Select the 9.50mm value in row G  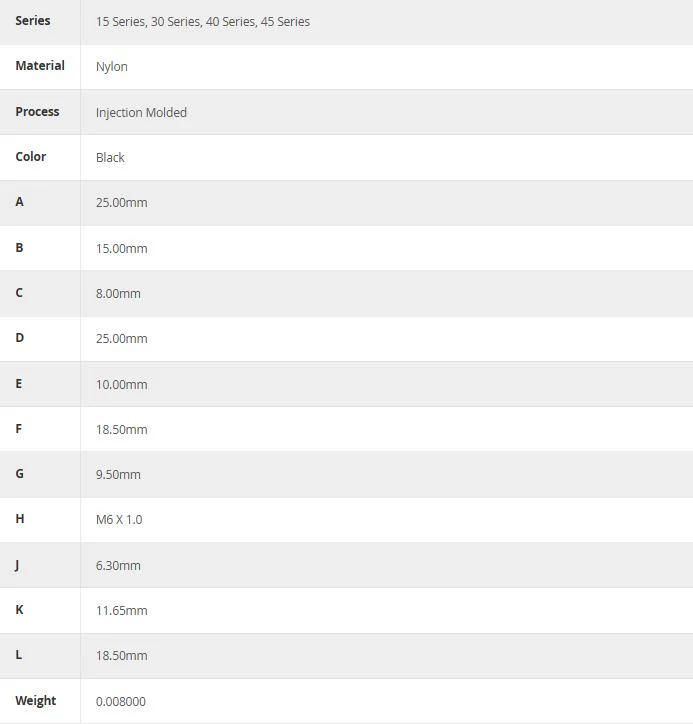coord(118,475)
